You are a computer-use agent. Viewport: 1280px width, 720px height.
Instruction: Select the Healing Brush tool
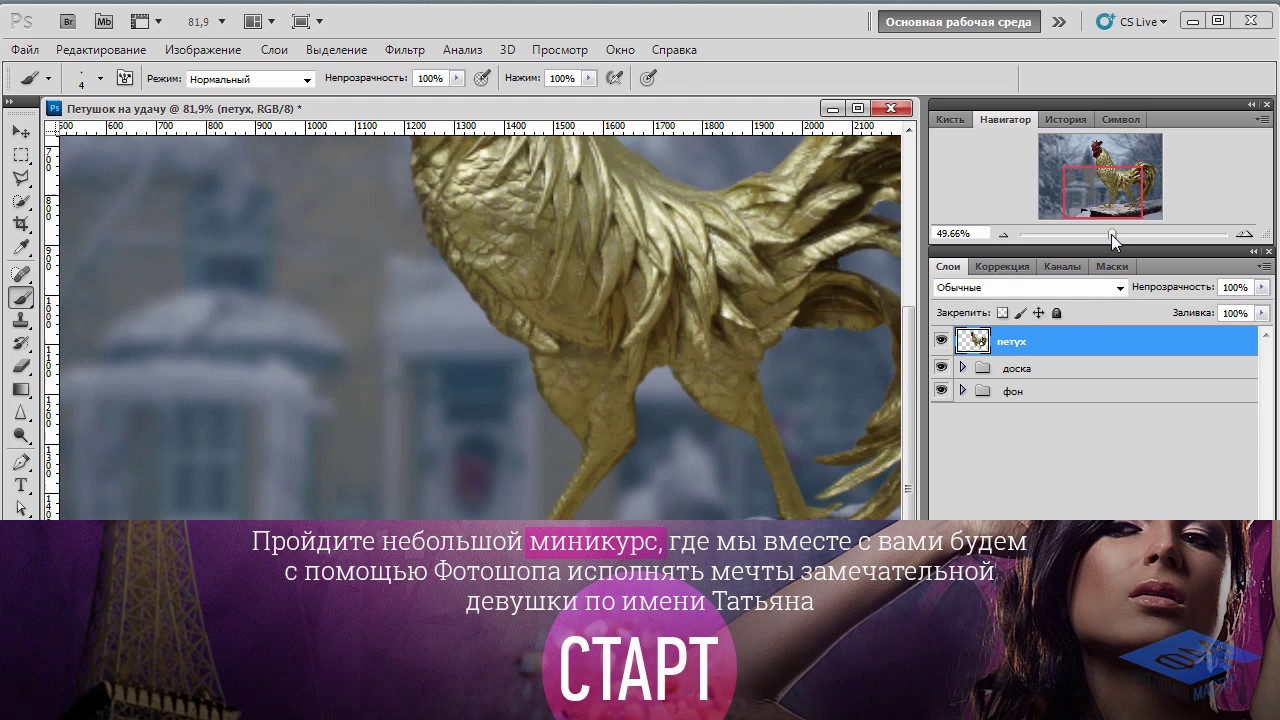click(x=21, y=274)
